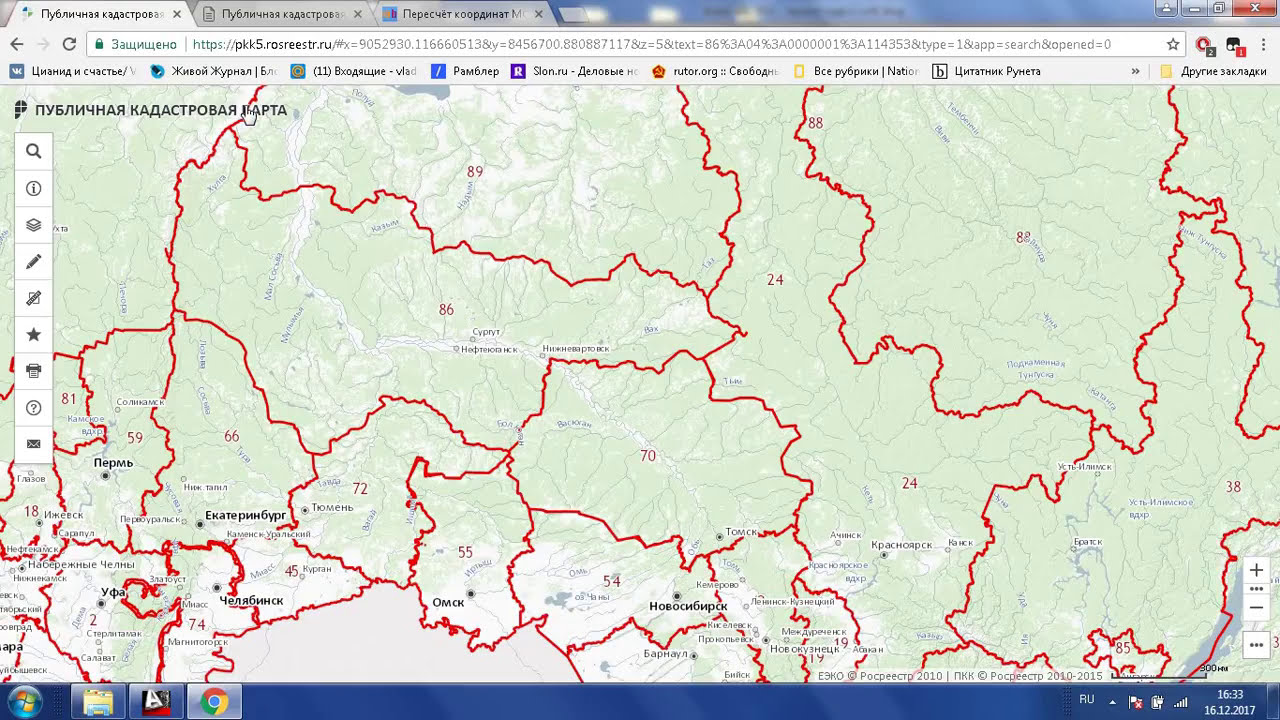Open the Другие закладки folder

pyautogui.click(x=1212, y=71)
